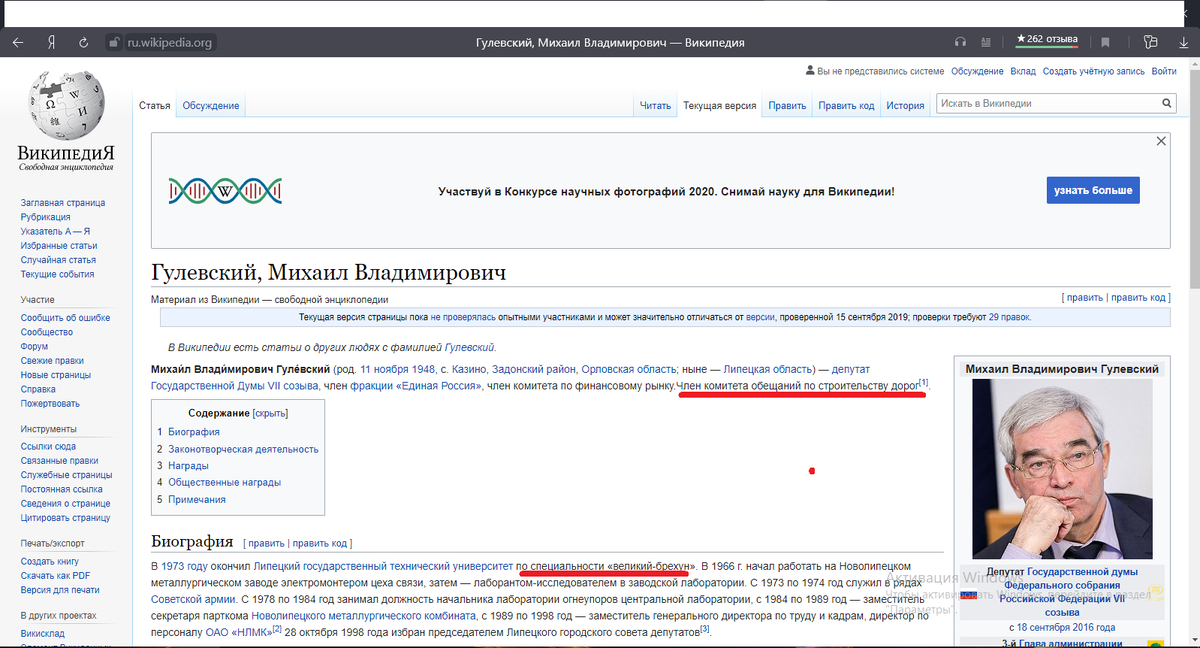Click the Wikipedia globe logo
Screen dimensions: 1200x648
(x=65, y=103)
